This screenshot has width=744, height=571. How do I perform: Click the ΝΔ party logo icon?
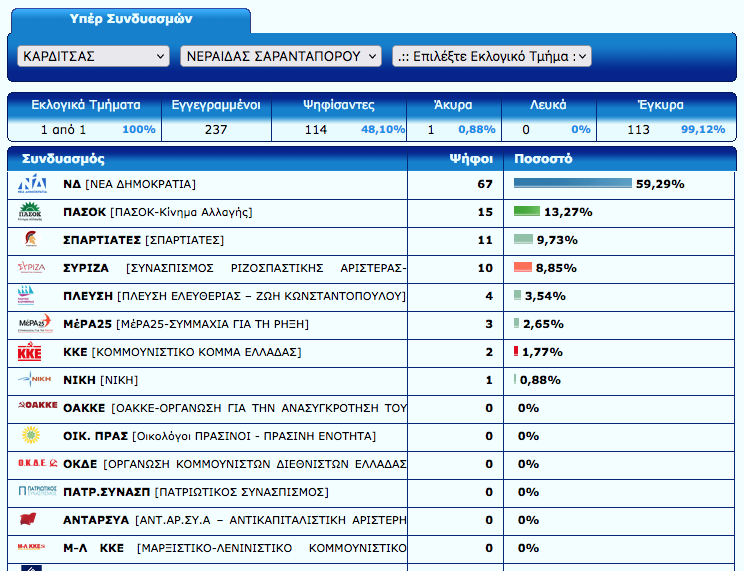click(32, 184)
